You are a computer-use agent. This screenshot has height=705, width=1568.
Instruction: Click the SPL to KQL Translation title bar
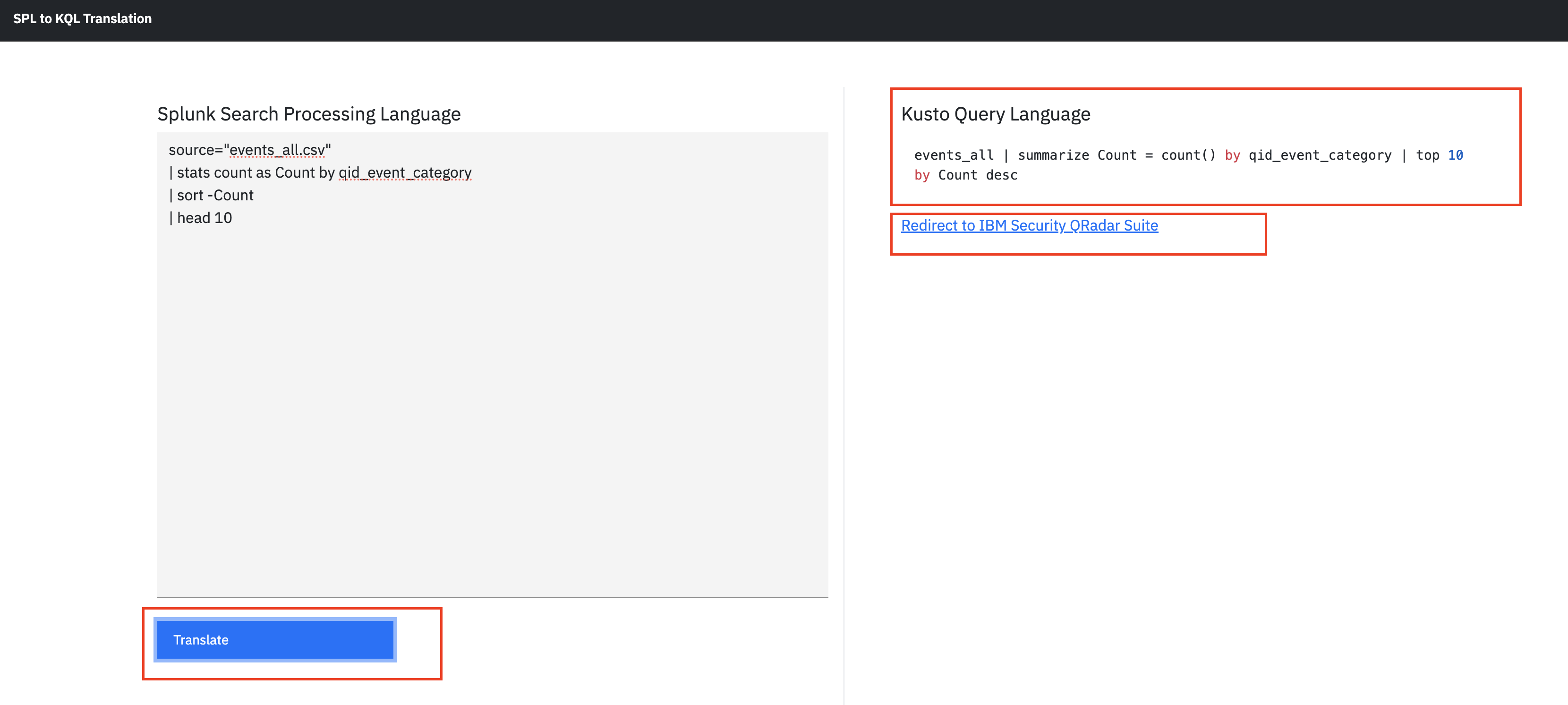click(82, 19)
